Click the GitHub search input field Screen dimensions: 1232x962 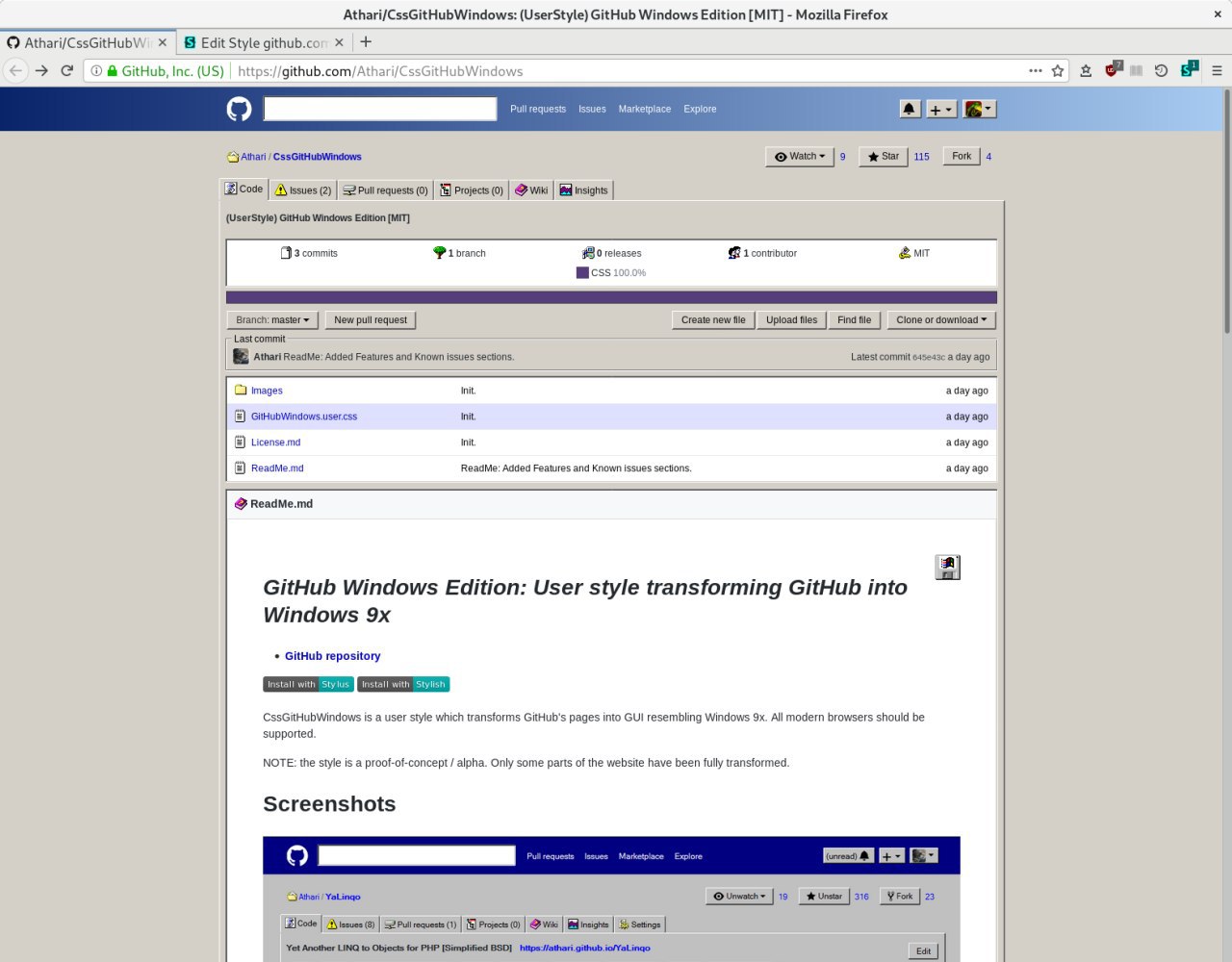(380, 109)
